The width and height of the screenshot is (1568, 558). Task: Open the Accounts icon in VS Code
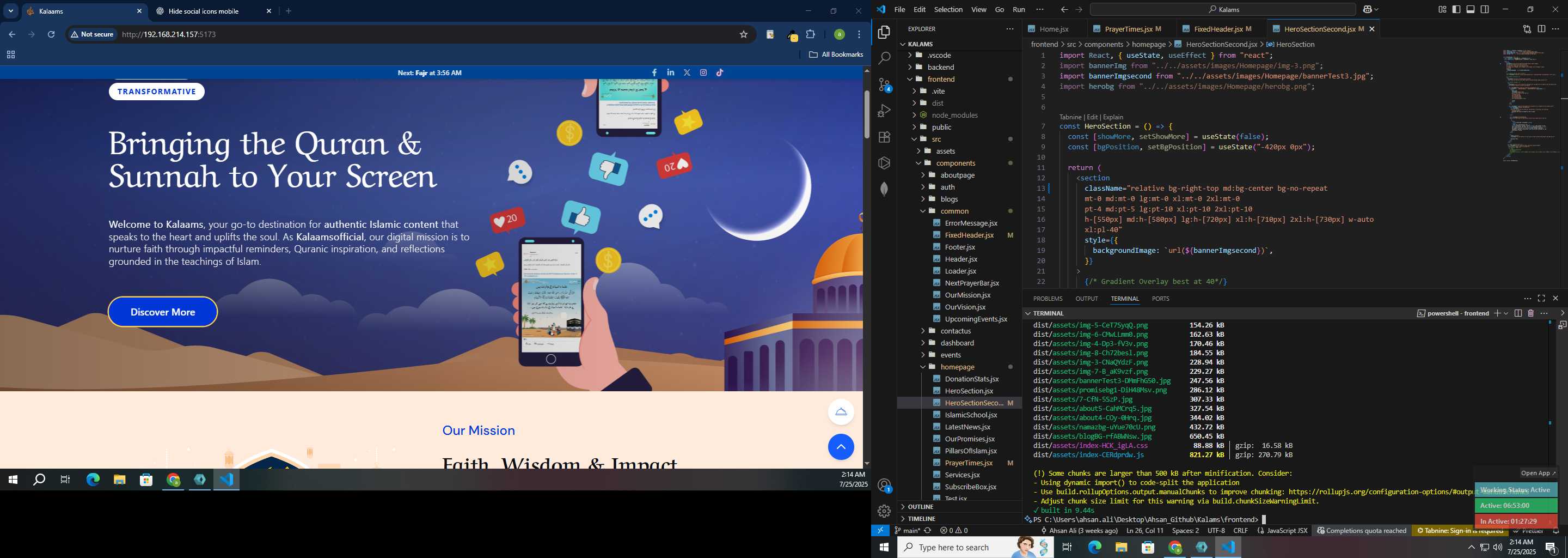884,486
